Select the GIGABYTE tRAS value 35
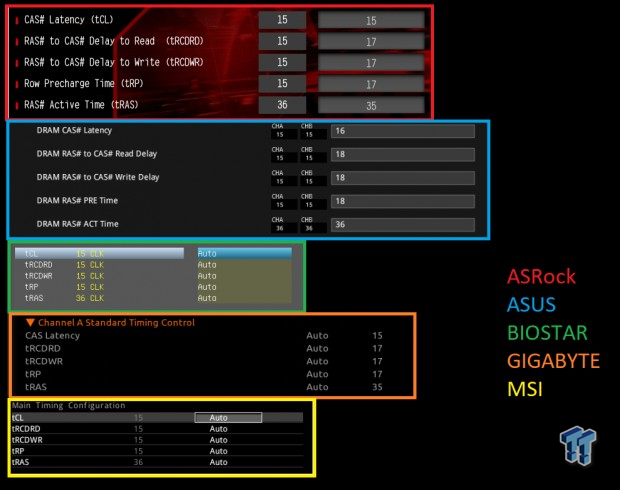 point(377,387)
